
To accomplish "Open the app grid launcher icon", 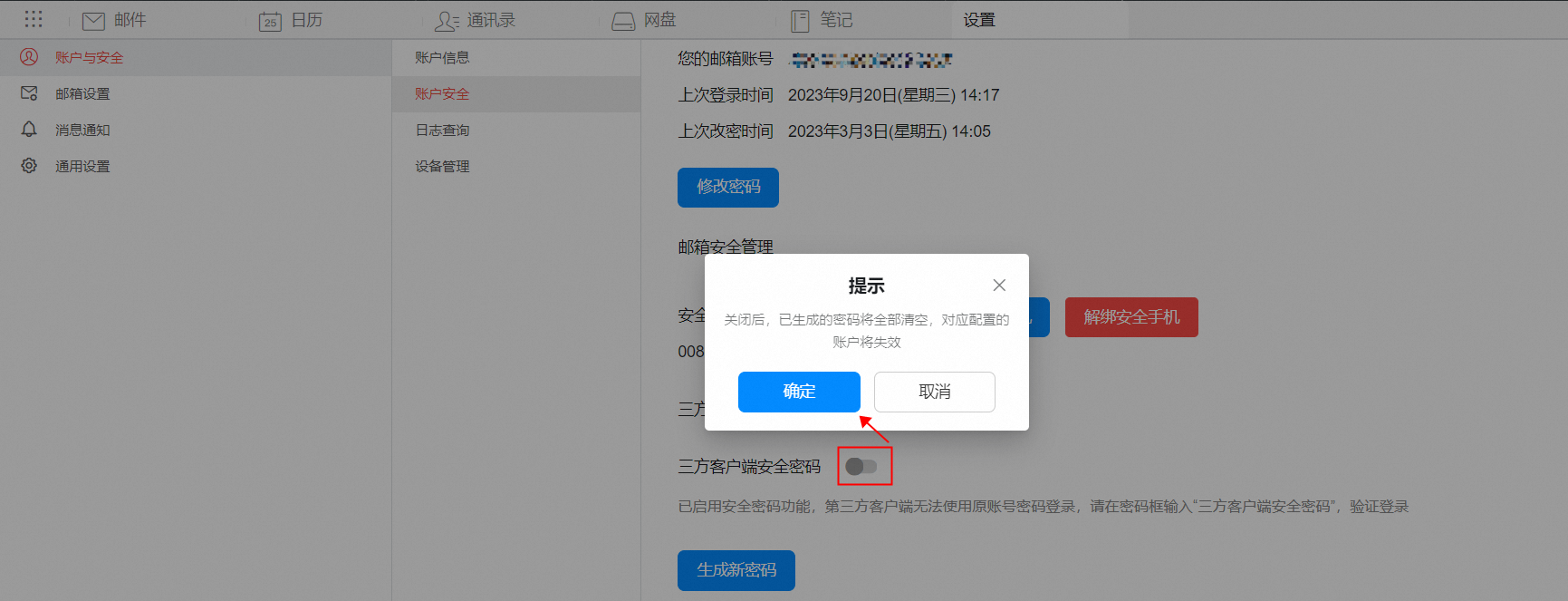I will pyautogui.click(x=34, y=19).
